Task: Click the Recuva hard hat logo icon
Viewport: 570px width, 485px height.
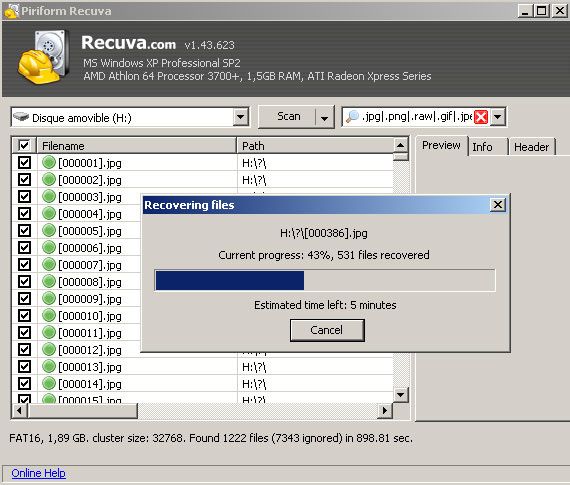Action: [43, 57]
